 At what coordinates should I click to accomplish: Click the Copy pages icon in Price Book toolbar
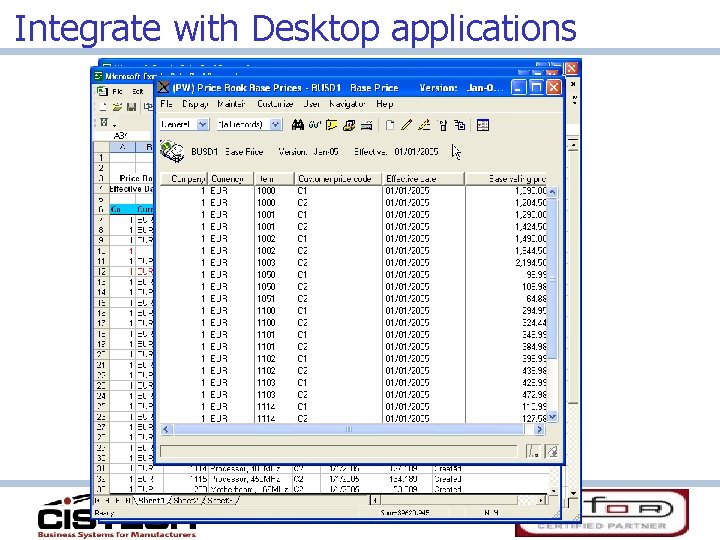(x=460, y=125)
